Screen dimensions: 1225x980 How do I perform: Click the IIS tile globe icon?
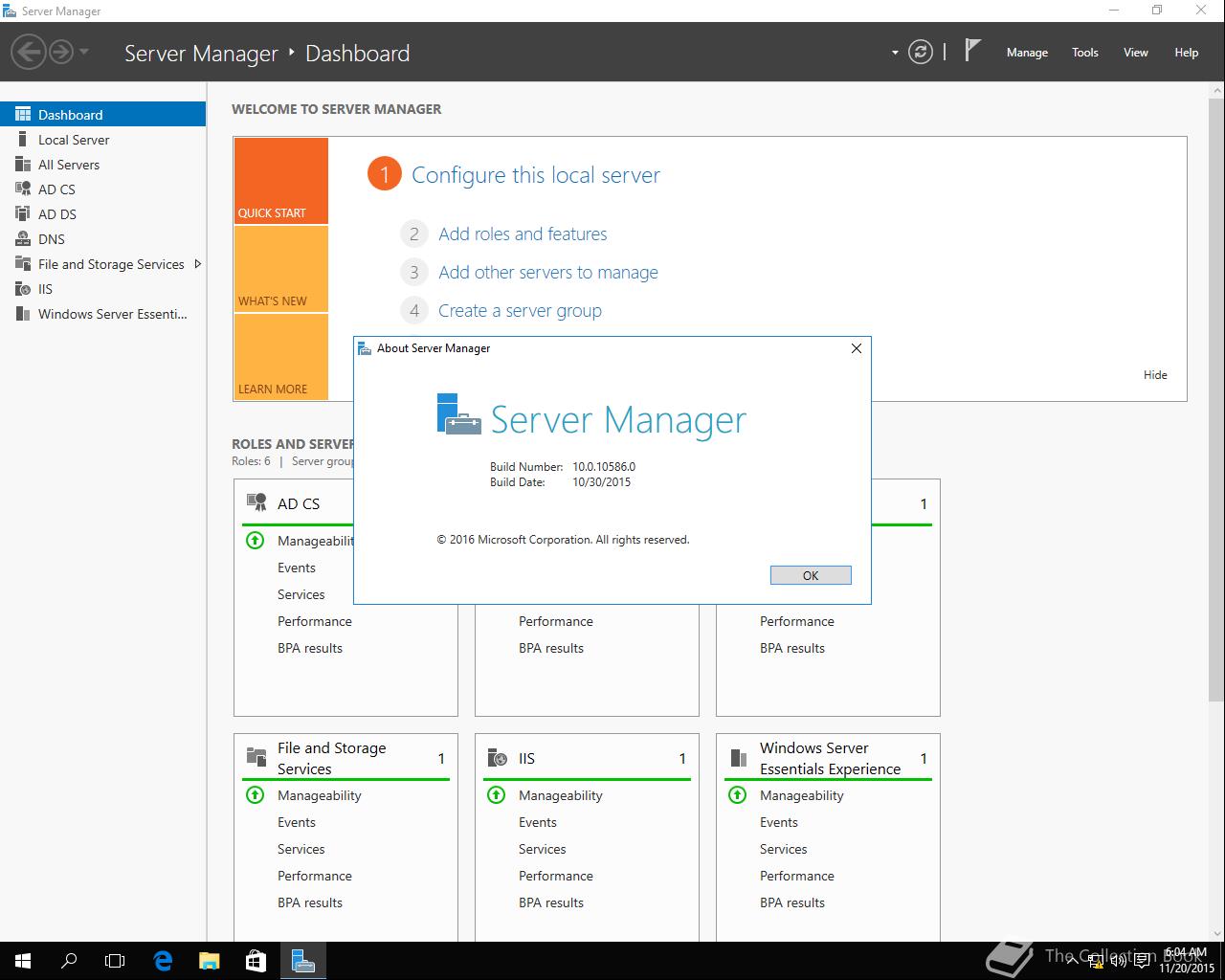point(498,758)
